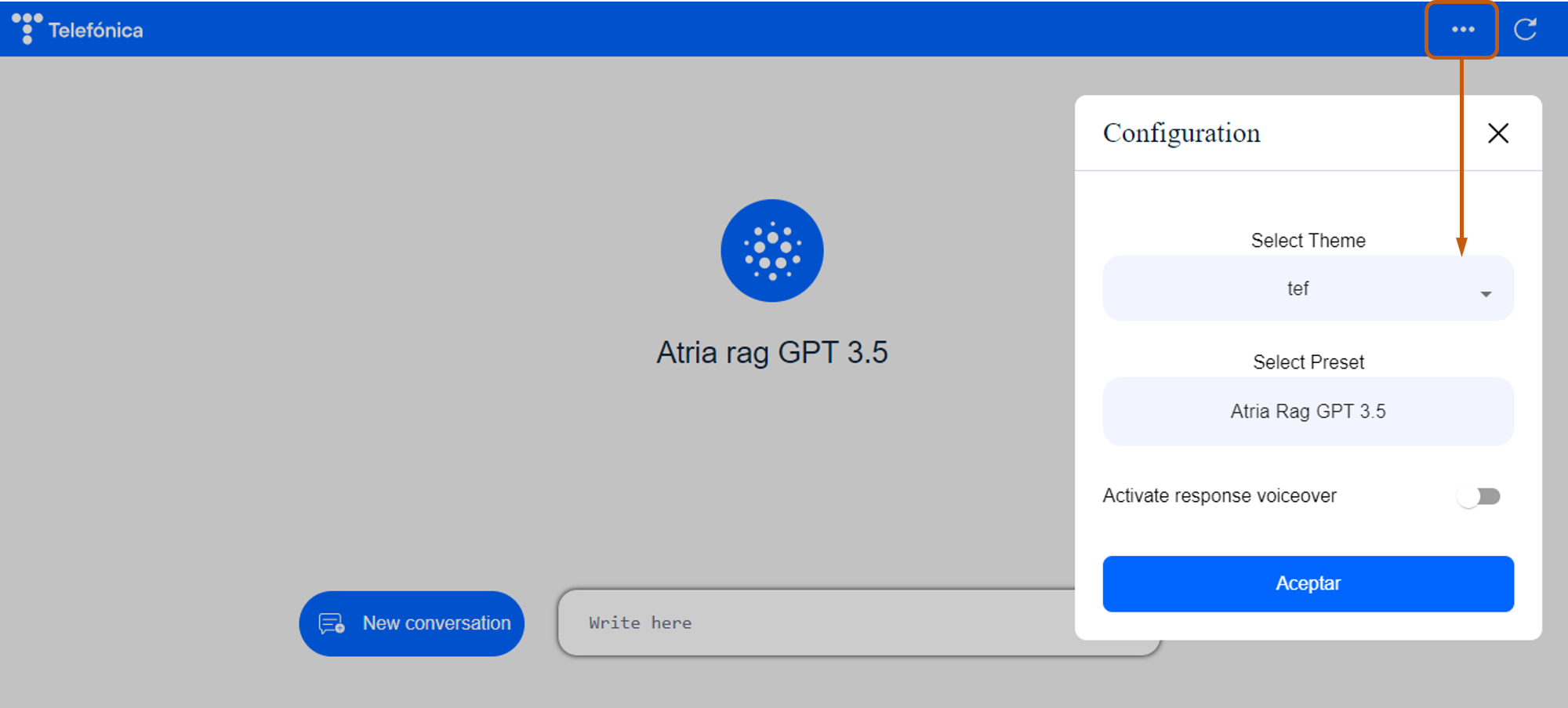This screenshot has width=1568, height=708.
Task: Click the Activate response voiceover label
Action: [1219, 496]
